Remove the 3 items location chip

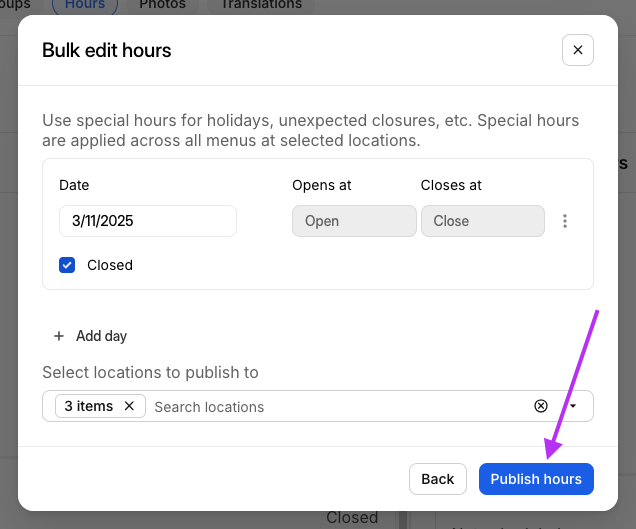[129, 406]
